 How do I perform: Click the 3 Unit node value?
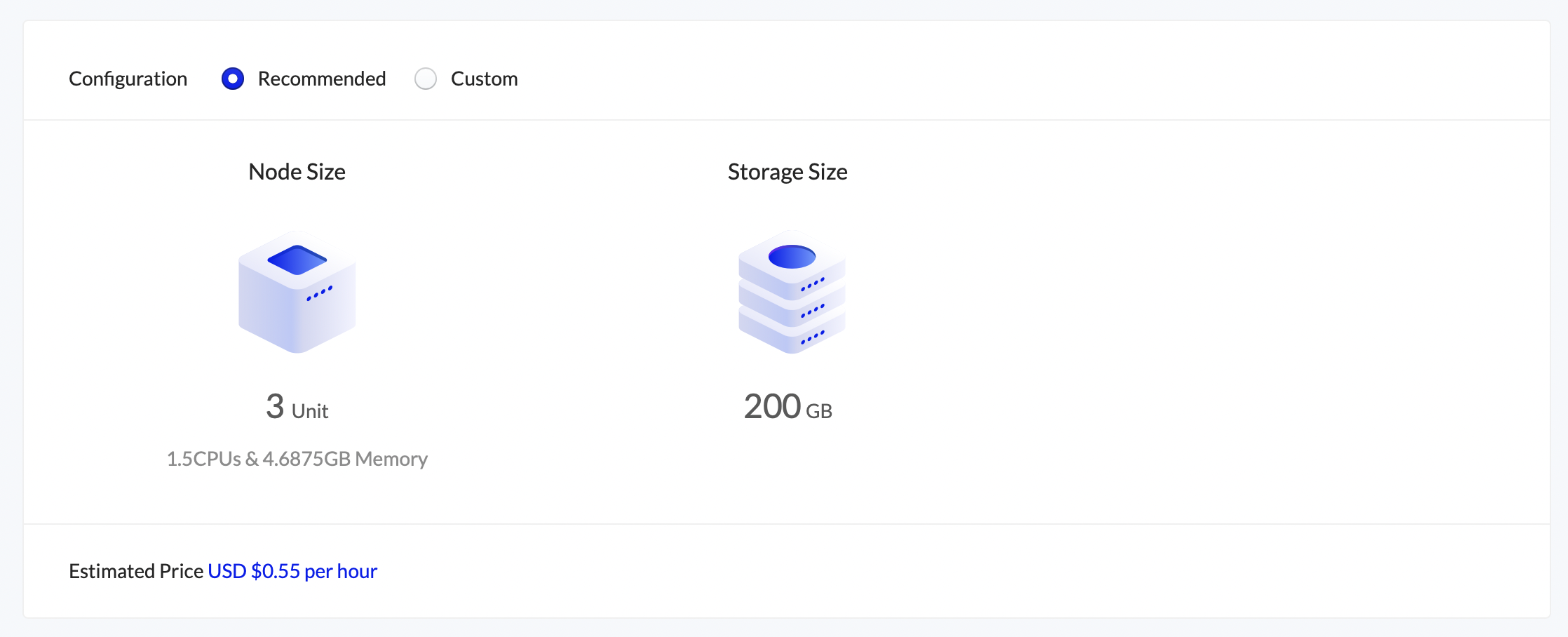[297, 408]
